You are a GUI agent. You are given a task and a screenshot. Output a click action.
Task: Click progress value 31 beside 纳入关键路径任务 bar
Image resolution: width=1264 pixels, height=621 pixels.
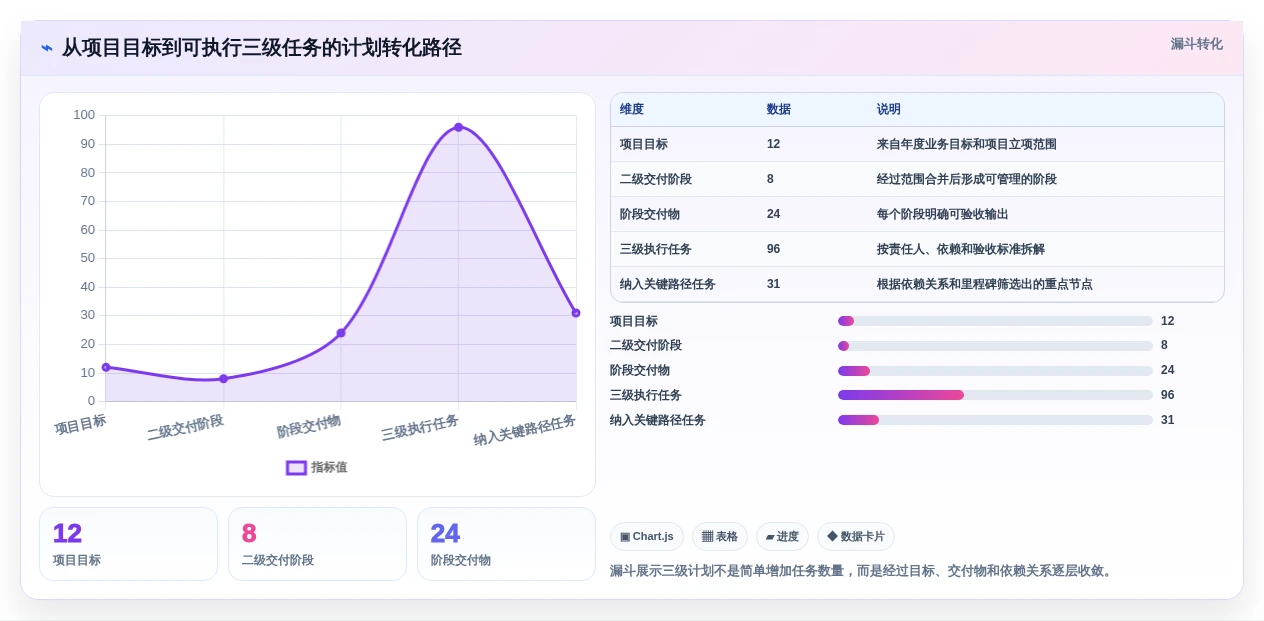(x=1168, y=420)
